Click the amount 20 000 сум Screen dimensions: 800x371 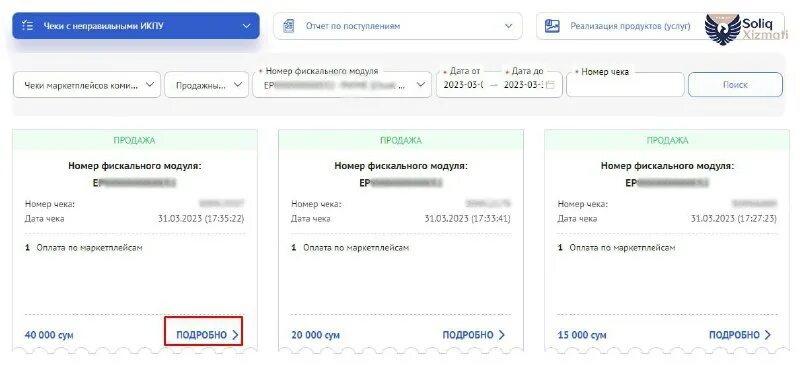point(315,335)
